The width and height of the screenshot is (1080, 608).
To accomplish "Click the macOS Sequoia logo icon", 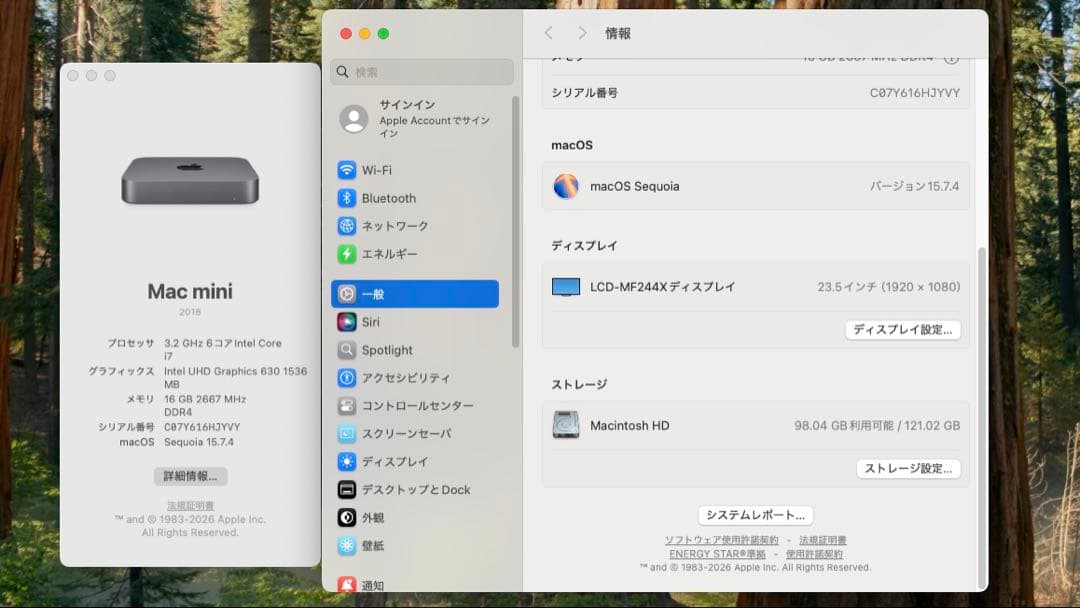I will (566, 186).
